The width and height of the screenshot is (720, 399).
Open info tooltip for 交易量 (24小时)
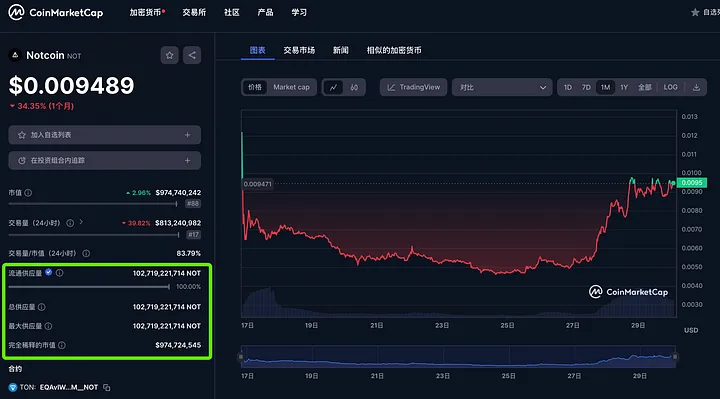tap(70, 223)
